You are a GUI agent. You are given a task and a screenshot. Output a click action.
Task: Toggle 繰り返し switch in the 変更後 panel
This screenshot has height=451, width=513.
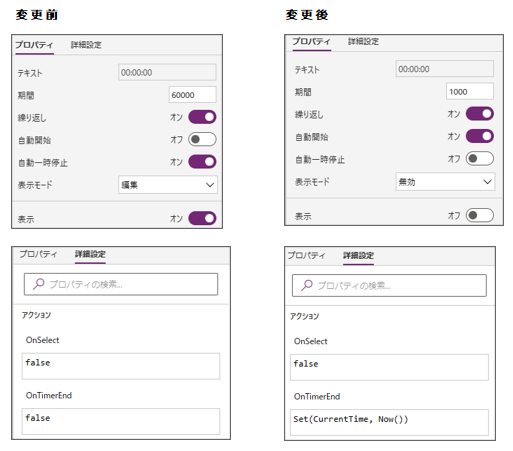(x=480, y=114)
